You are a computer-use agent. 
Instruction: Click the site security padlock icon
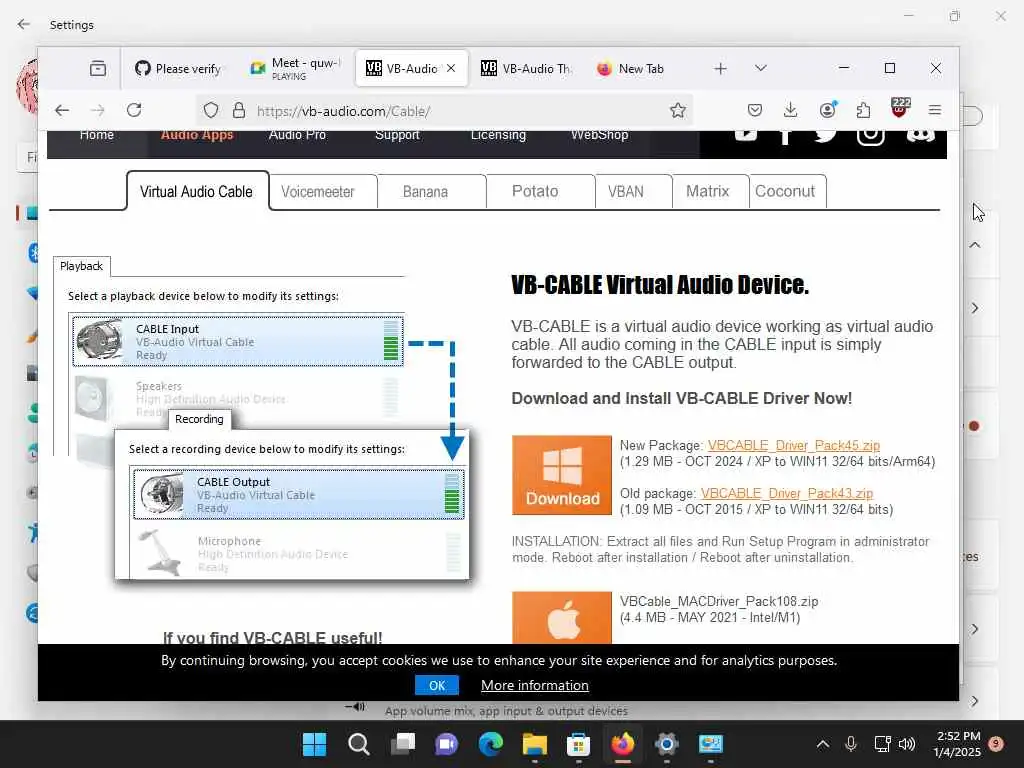point(239,110)
